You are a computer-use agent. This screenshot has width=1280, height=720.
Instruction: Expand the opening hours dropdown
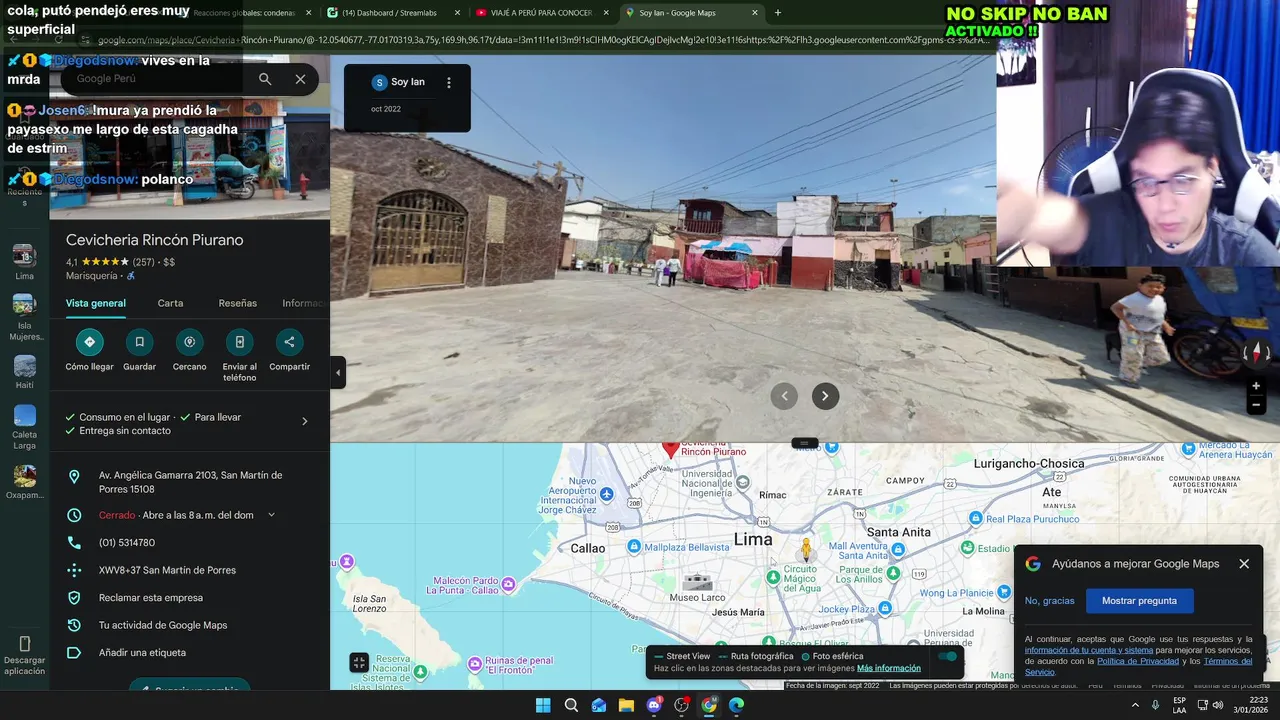271,515
